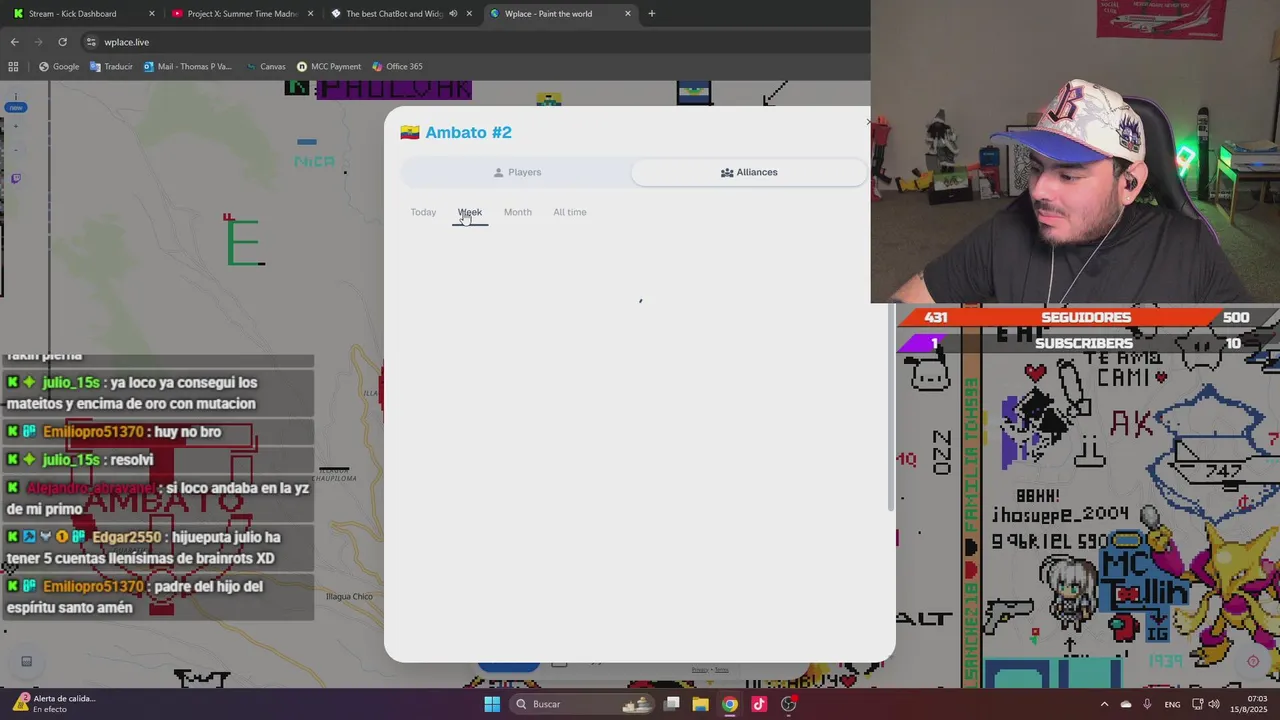Click the microphone tray icon
This screenshot has height=720, width=1280.
pos(1147,704)
